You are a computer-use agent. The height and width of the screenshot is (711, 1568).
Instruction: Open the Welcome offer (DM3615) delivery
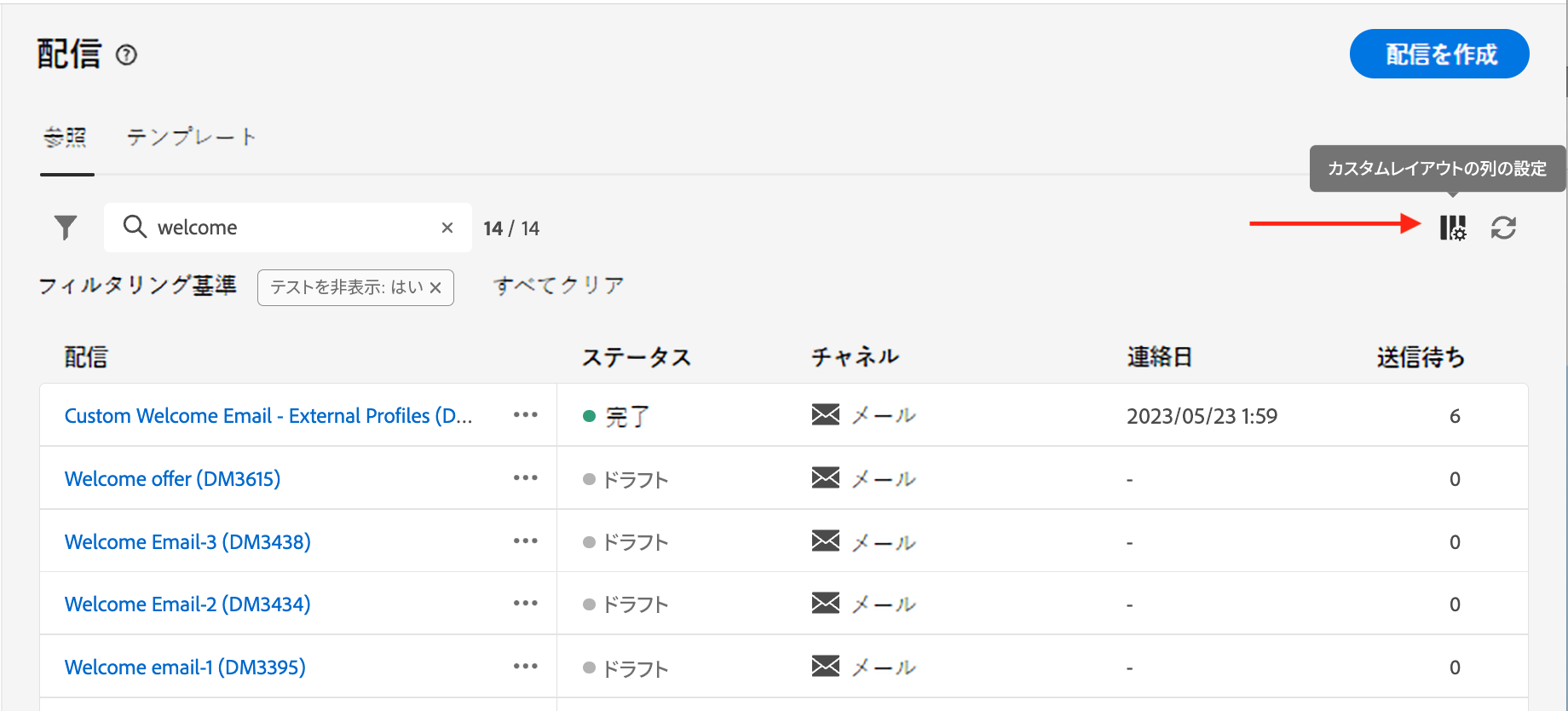[x=172, y=479]
